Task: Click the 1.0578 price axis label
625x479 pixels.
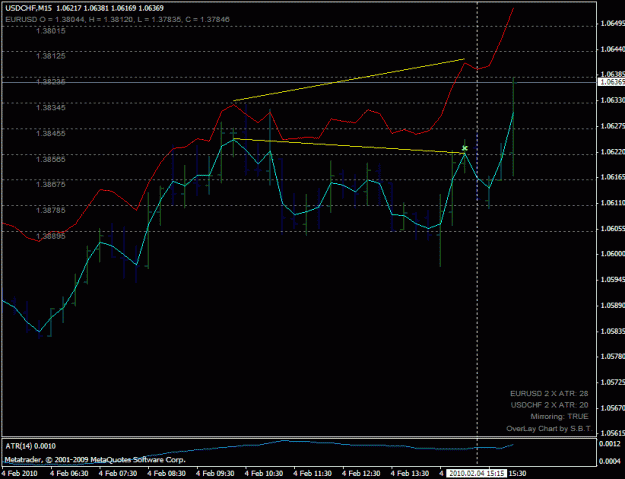Action: click(x=612, y=356)
